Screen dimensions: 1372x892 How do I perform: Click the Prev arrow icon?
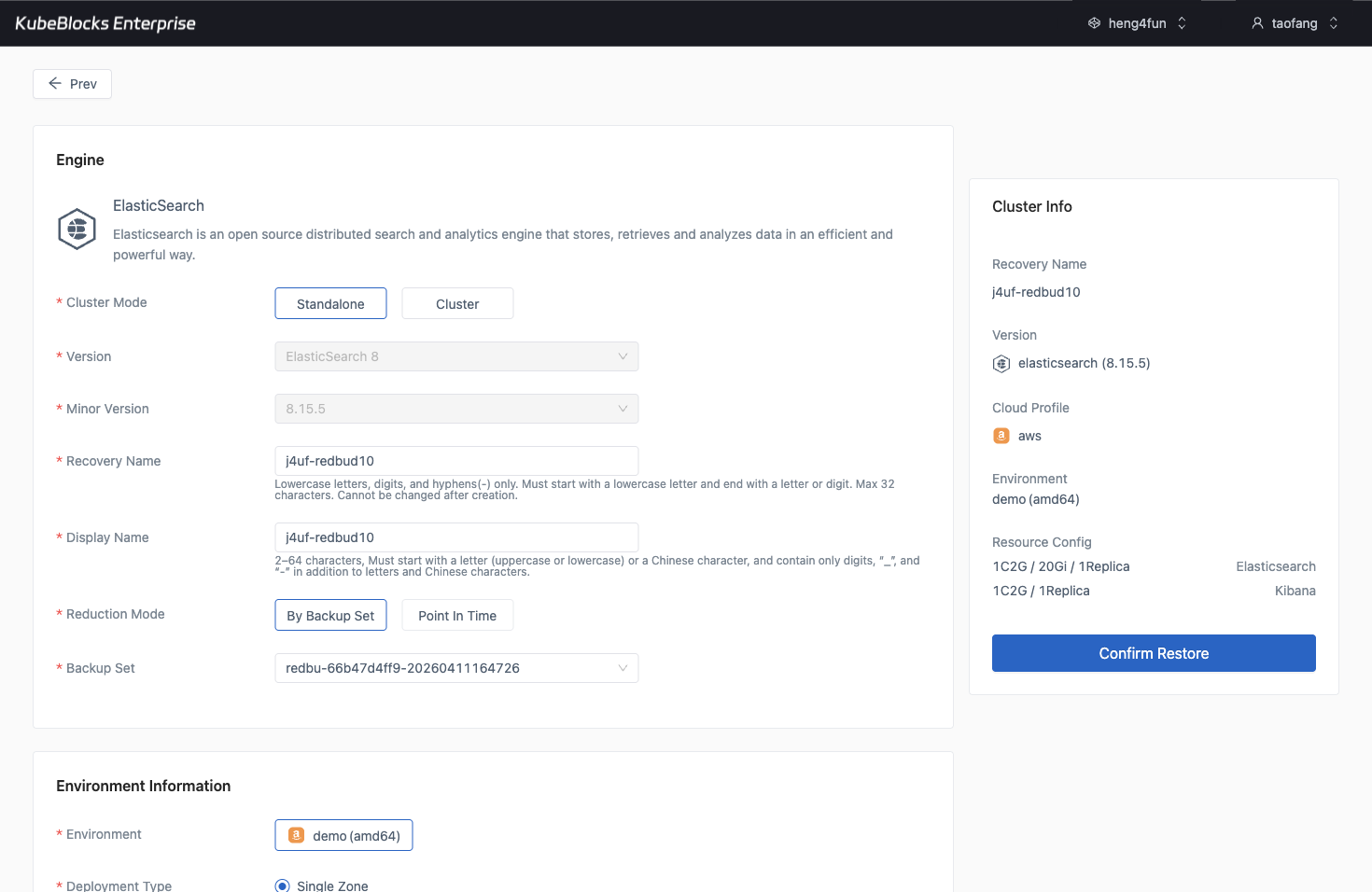point(55,84)
